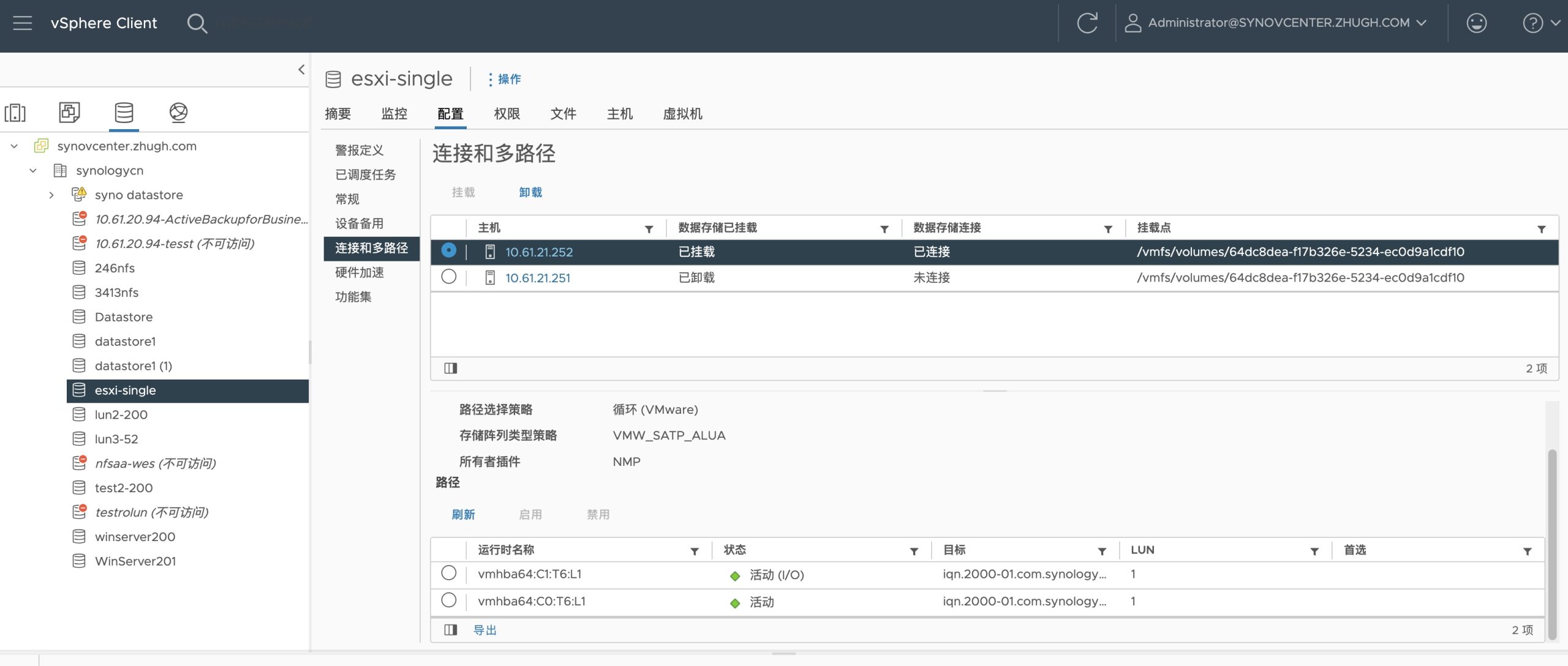The width and height of the screenshot is (1568, 666).
Task: Click the 10.61.20.94-tesst datastore icon
Action: [80, 243]
